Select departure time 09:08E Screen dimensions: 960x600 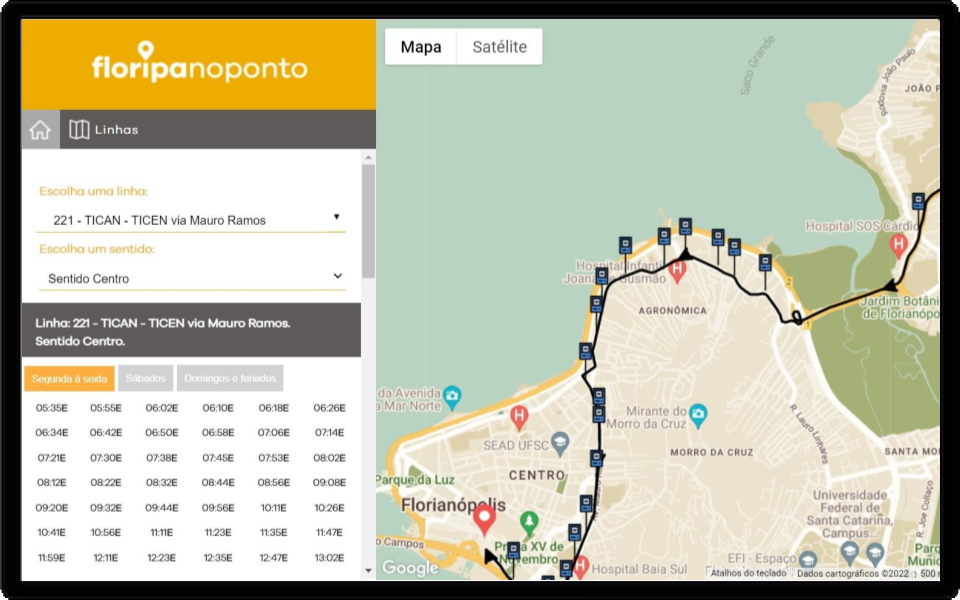(329, 482)
